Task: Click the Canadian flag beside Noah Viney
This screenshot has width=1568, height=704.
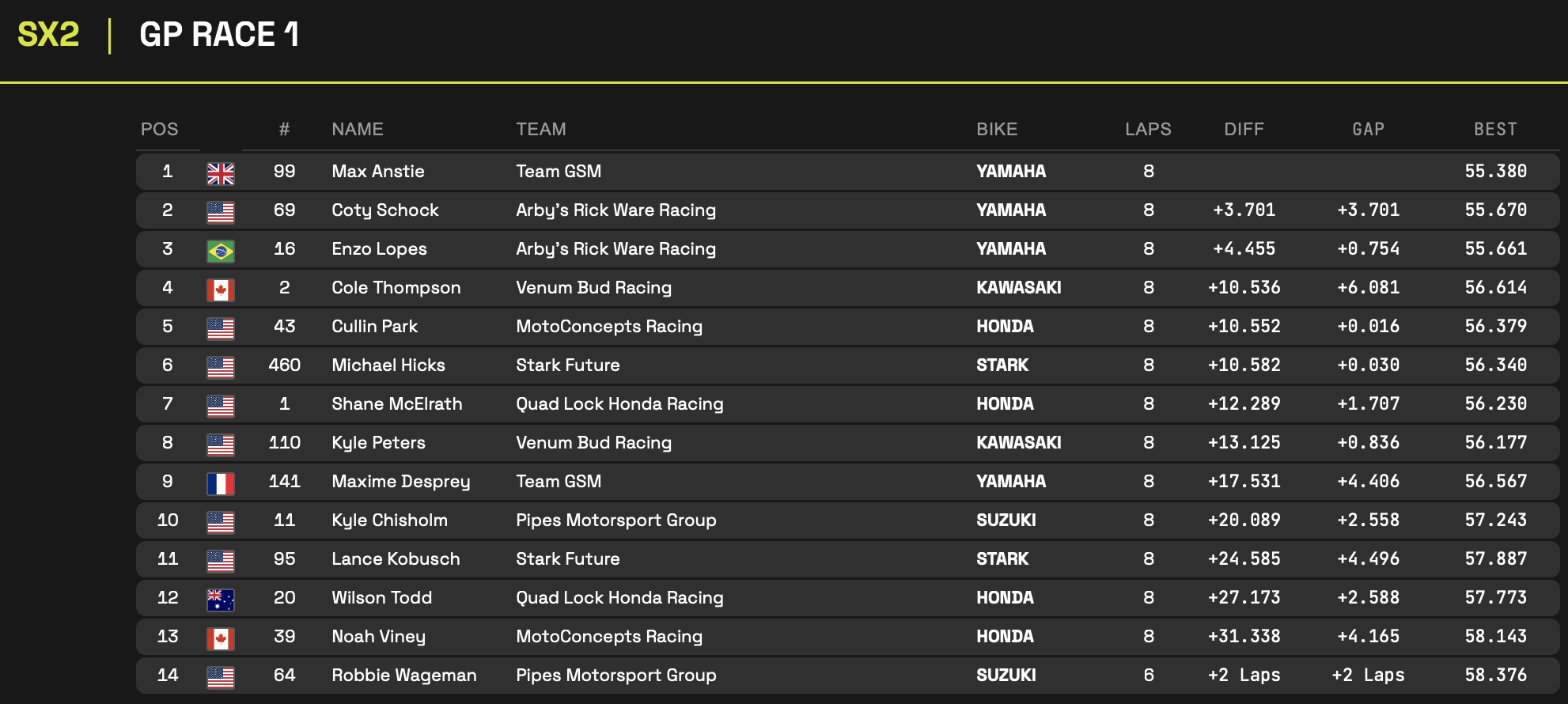Action: (221, 638)
